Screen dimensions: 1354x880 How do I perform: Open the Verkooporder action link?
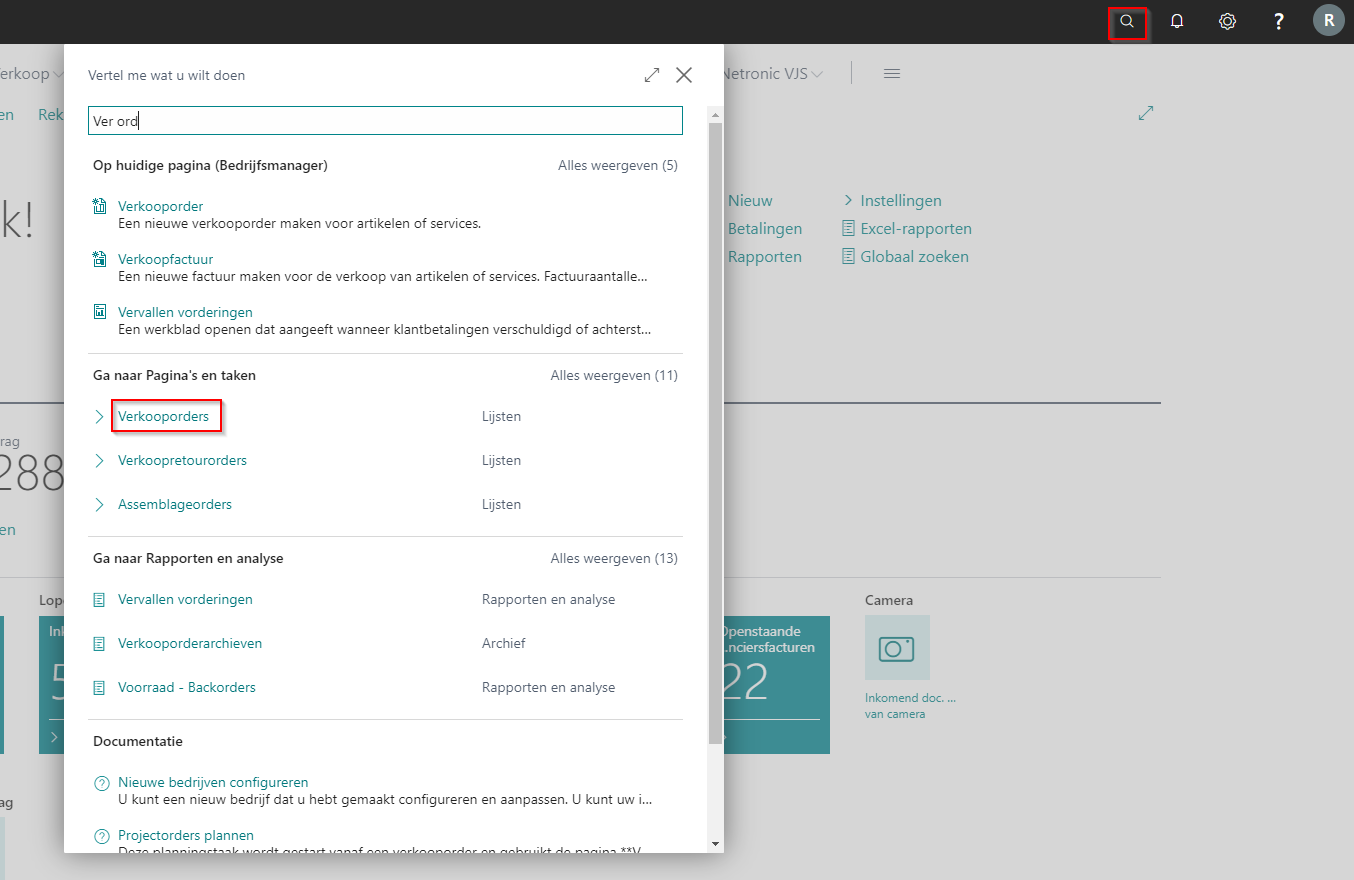coord(161,207)
